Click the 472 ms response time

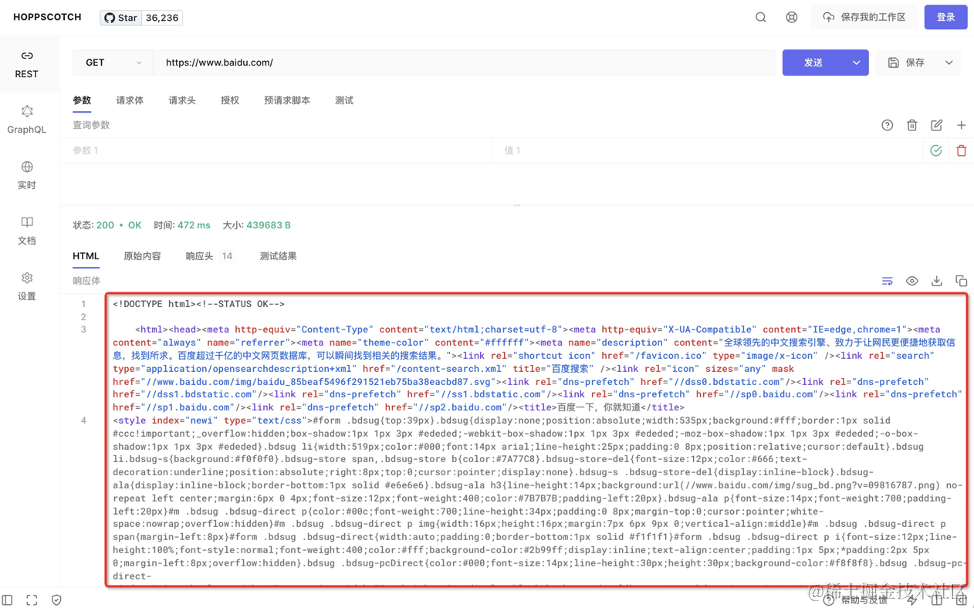(194, 225)
